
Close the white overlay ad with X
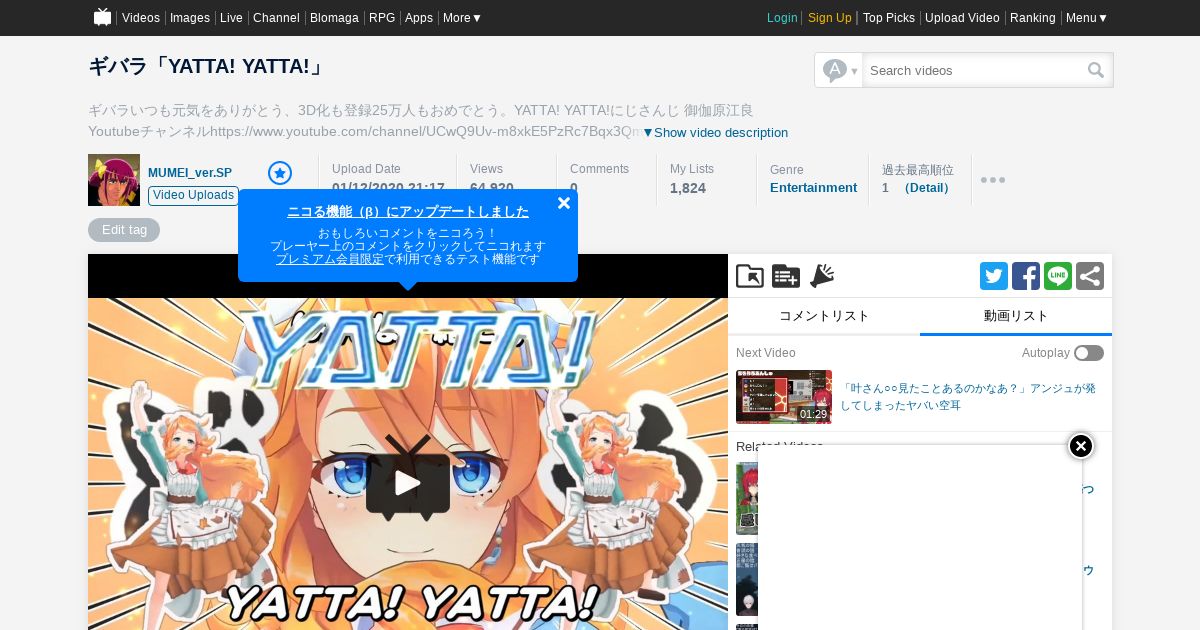tap(1081, 446)
